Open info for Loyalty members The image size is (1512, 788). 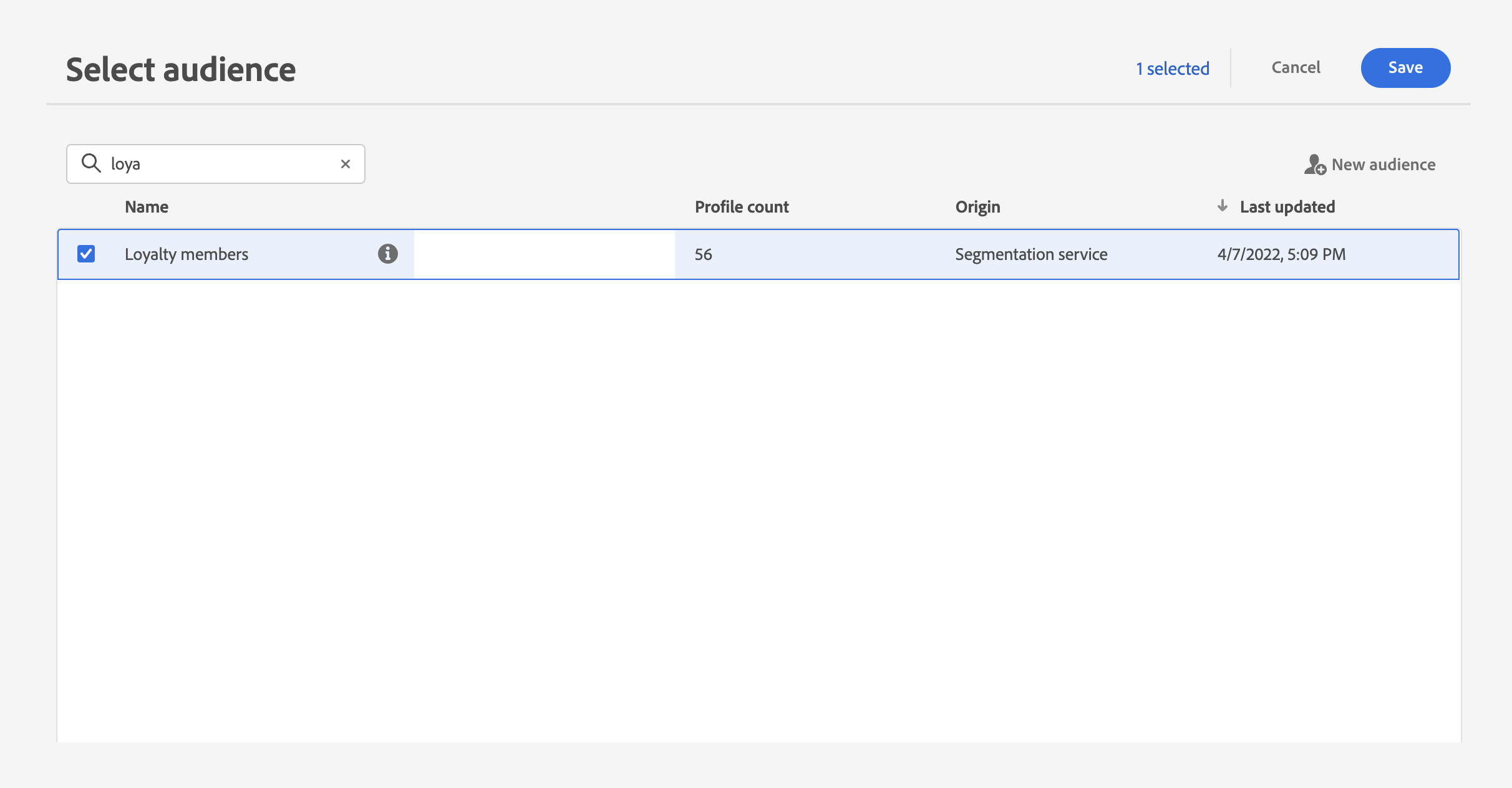(x=387, y=254)
